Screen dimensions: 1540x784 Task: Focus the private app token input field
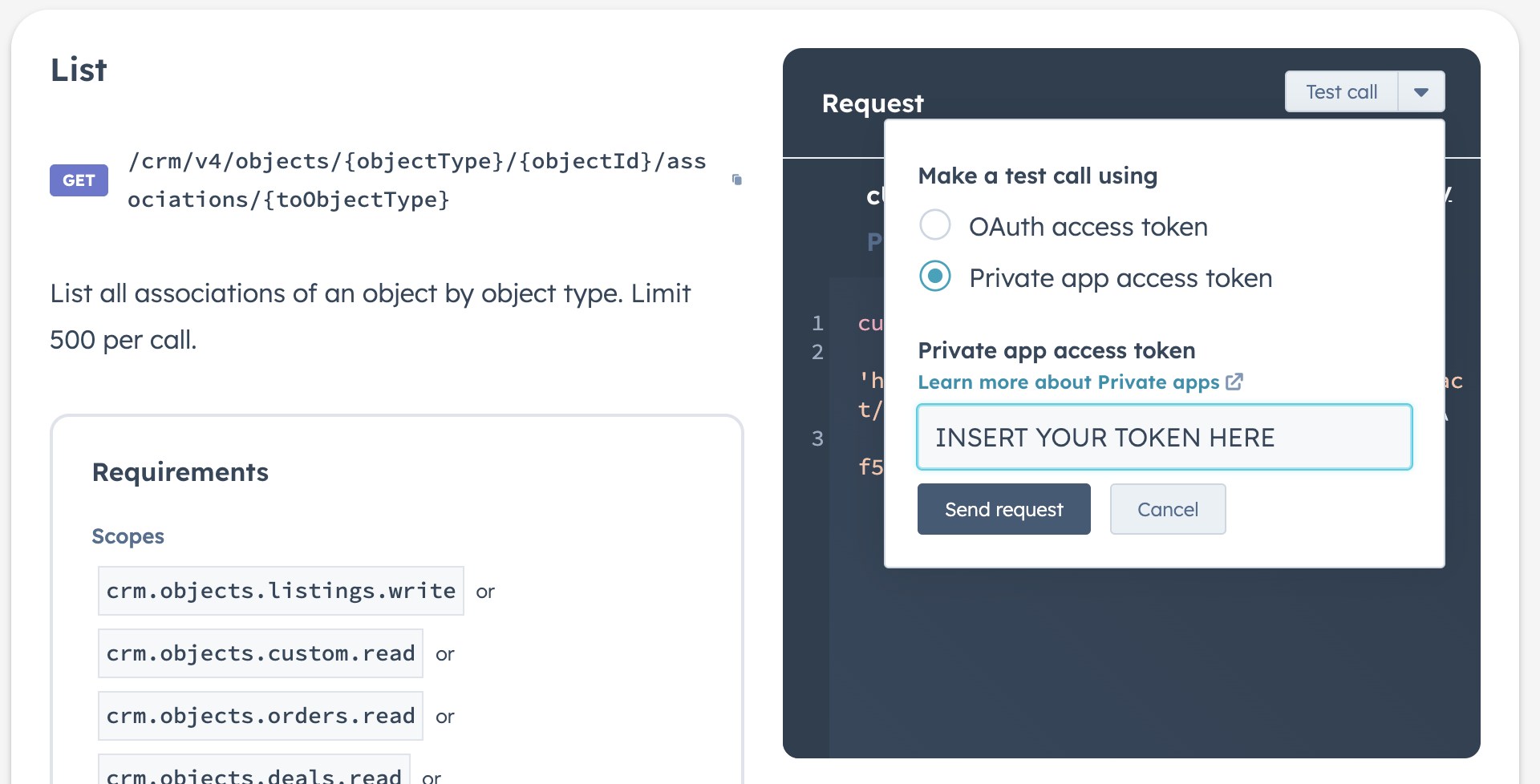tap(1164, 437)
